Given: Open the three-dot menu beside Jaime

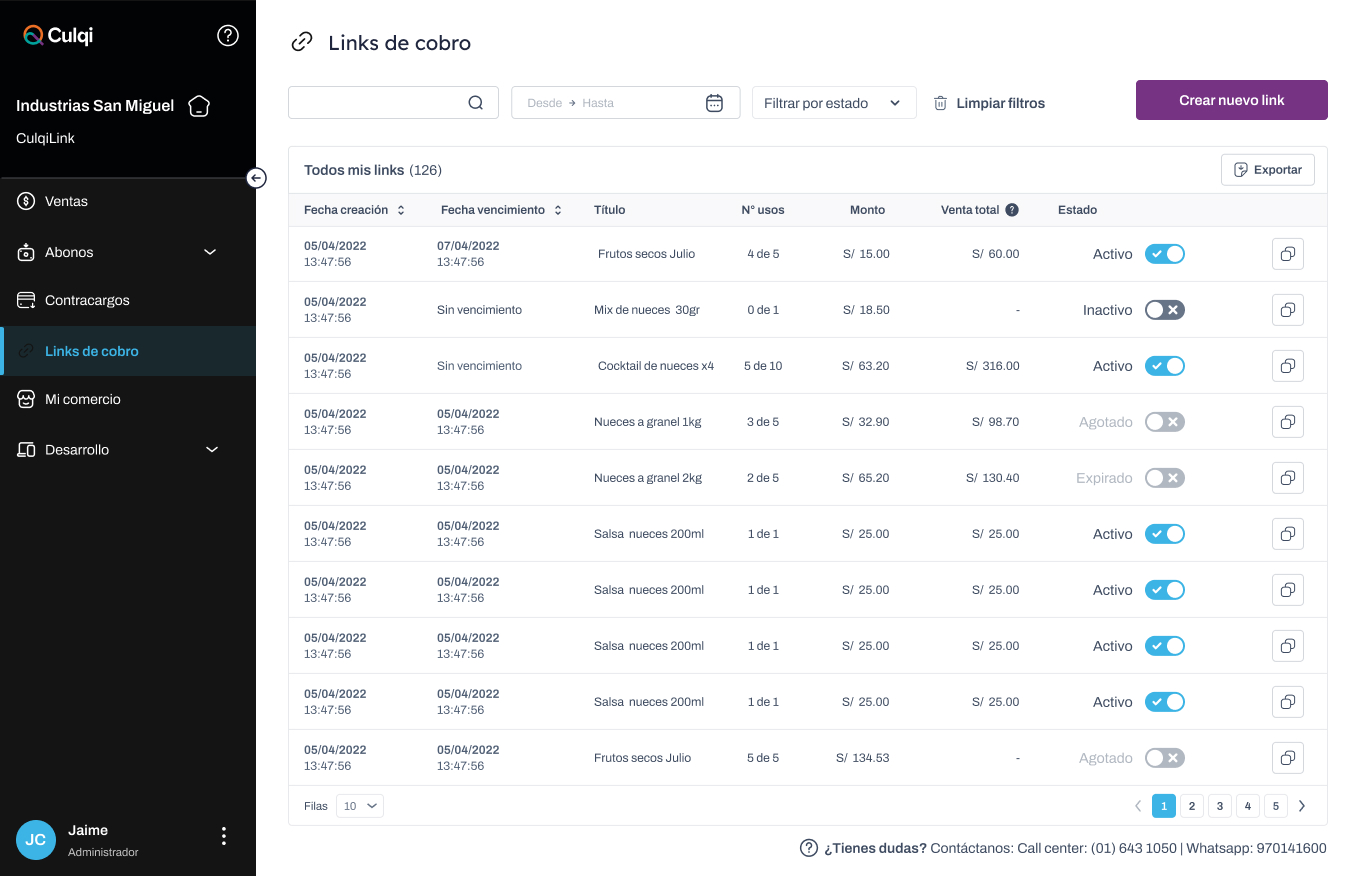Looking at the screenshot, I should pyautogui.click(x=224, y=836).
